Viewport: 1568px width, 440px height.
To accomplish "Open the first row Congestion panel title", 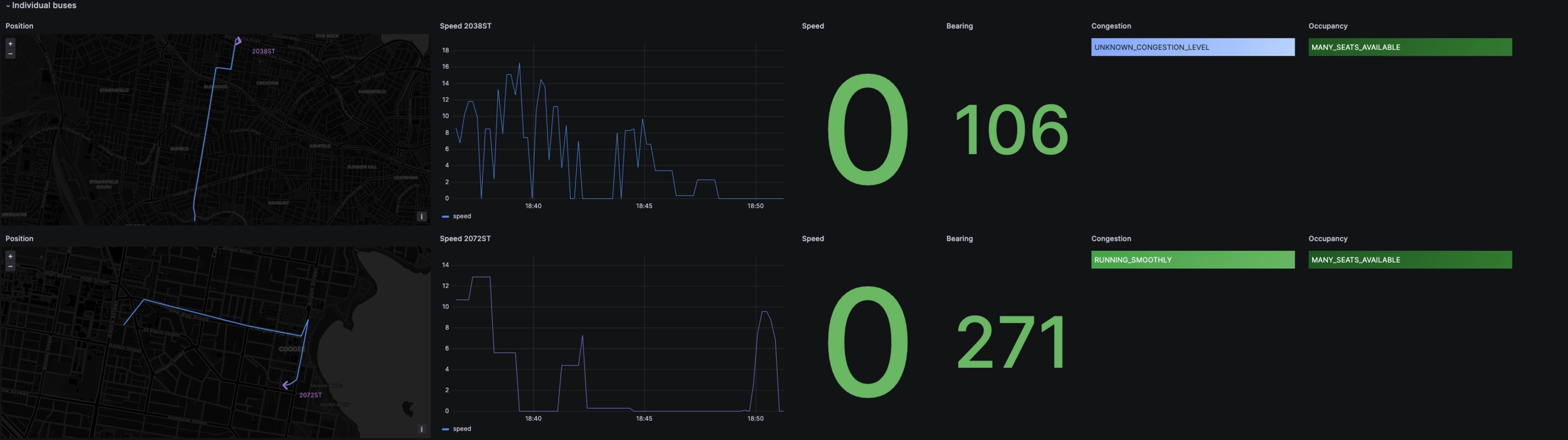I will [1111, 26].
